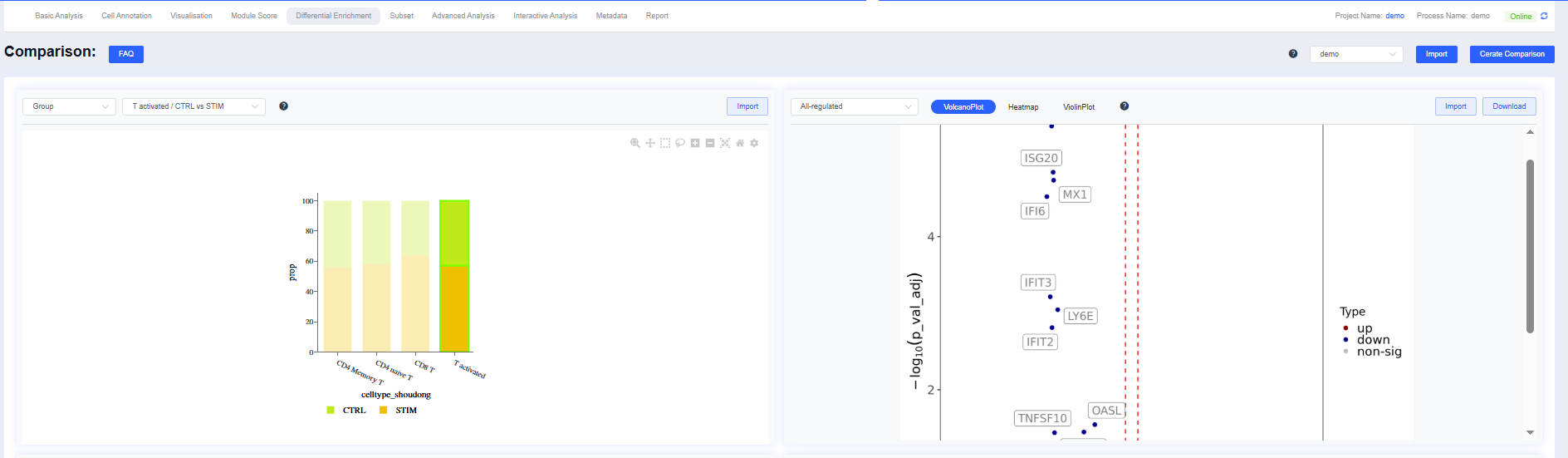Toggle the CTRL series in chart legend
1568x458 pixels.
(x=347, y=410)
